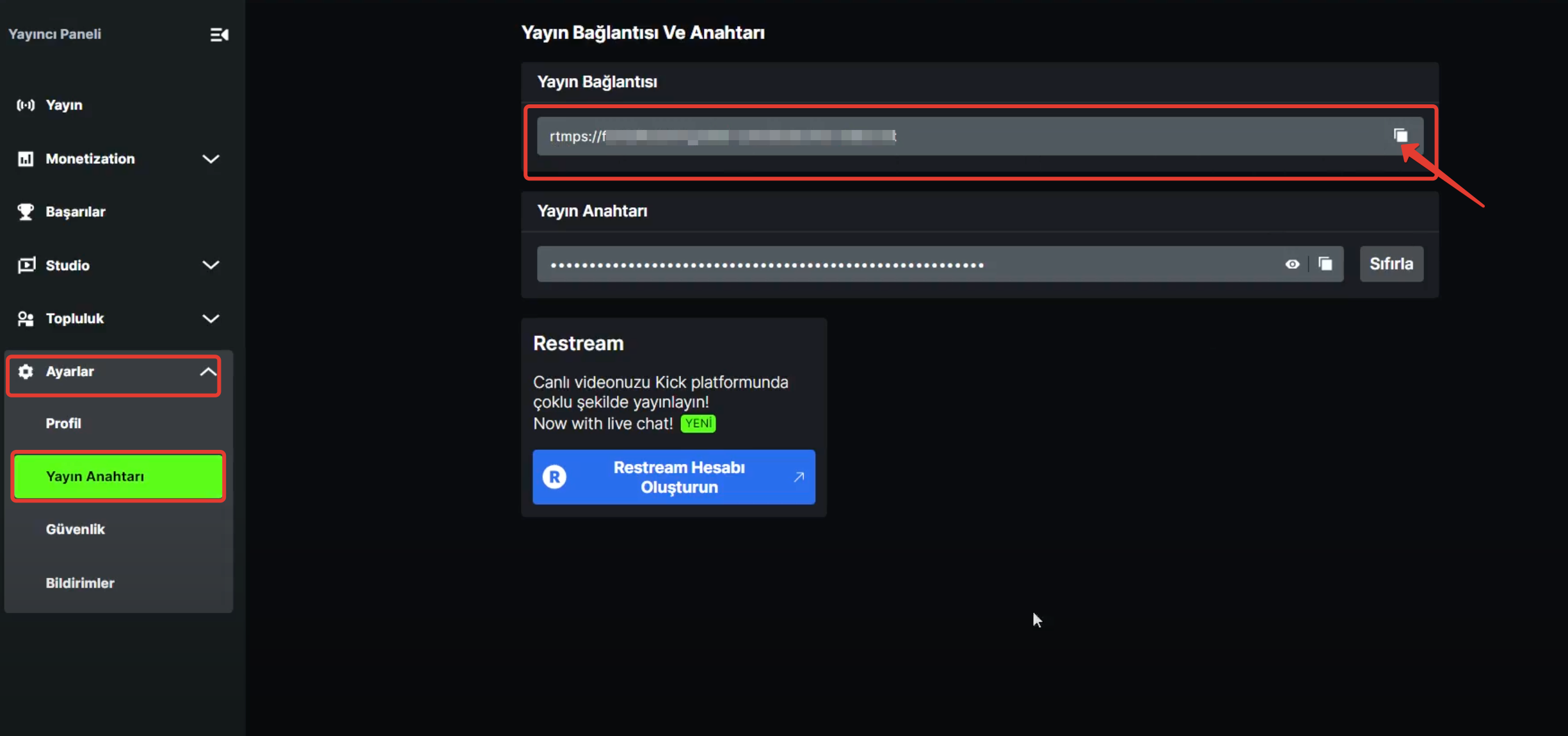1568x736 pixels.
Task: Click the external link arrow on Restream button
Action: pyautogui.click(x=799, y=477)
